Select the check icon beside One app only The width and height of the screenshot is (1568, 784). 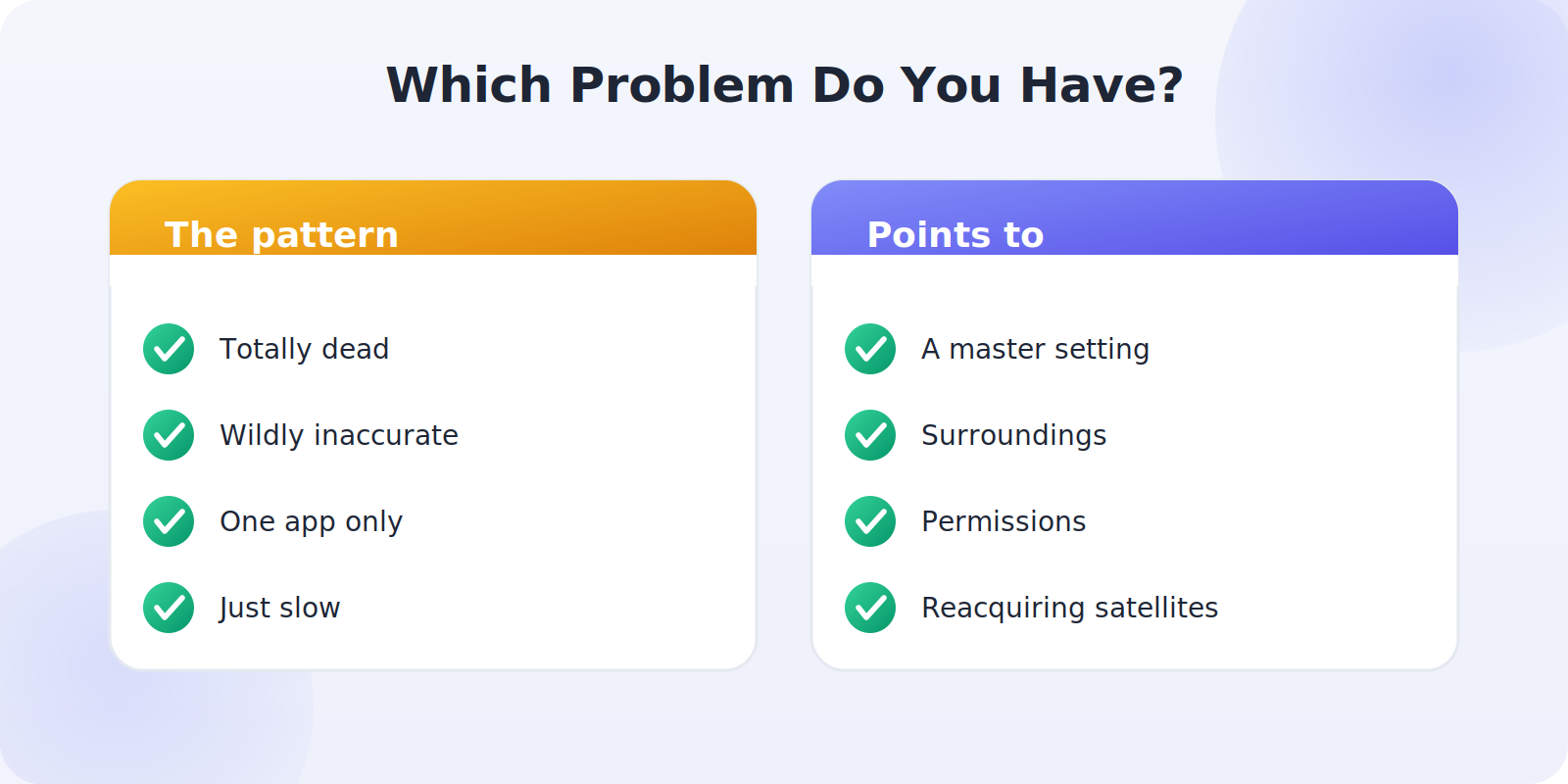[169, 521]
